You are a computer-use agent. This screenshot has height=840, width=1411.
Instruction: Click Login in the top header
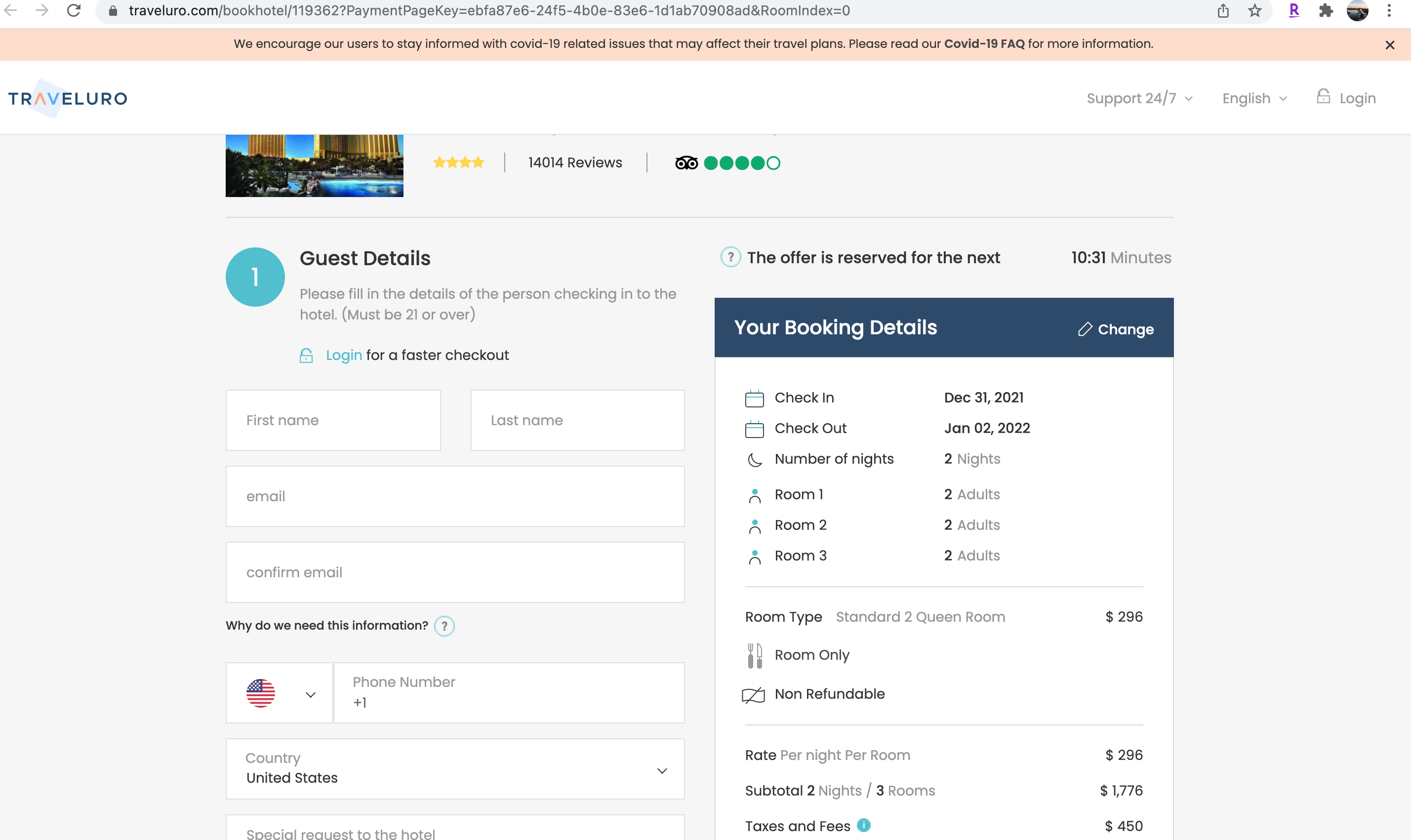pyautogui.click(x=1357, y=98)
